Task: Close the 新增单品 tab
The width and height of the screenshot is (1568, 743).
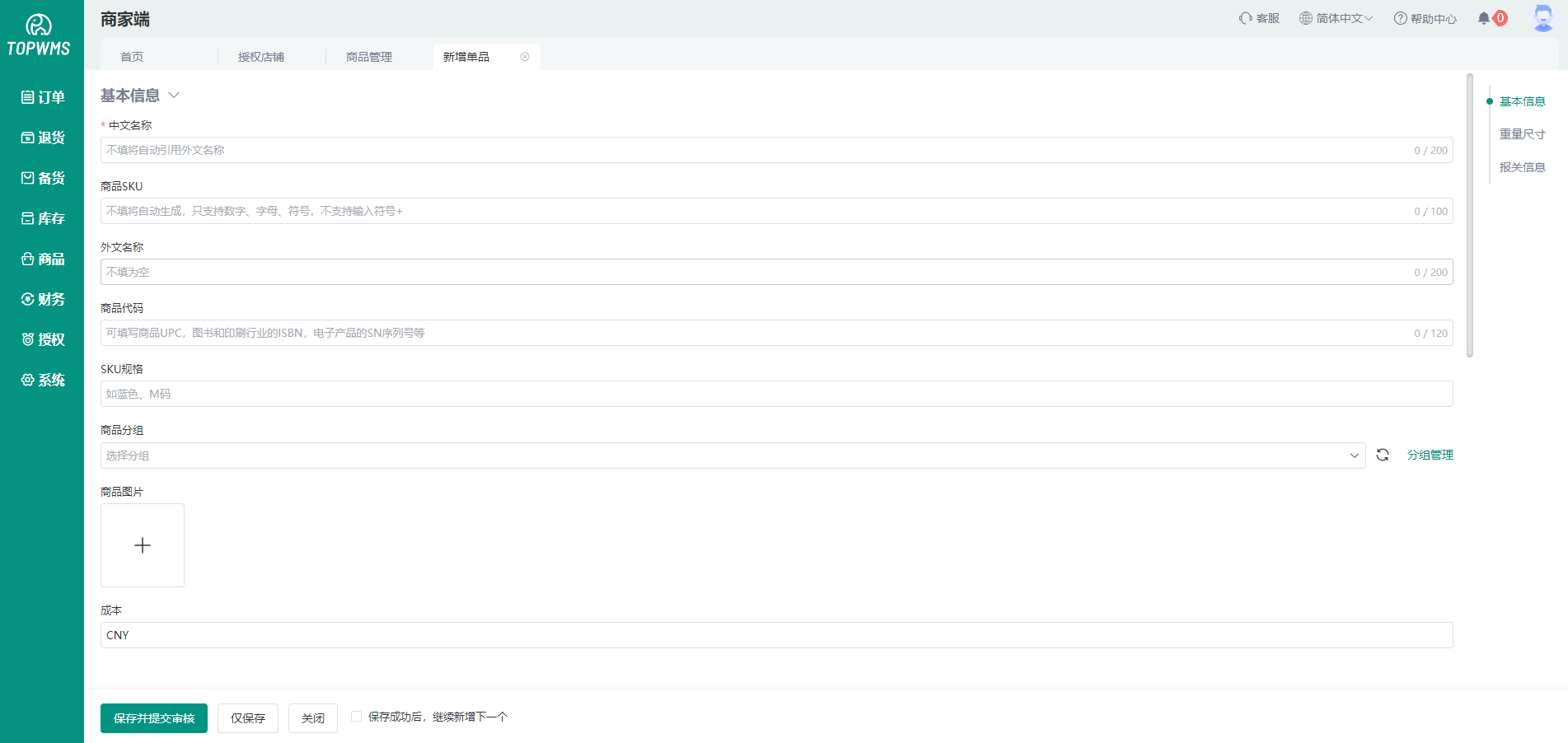Action: [525, 57]
